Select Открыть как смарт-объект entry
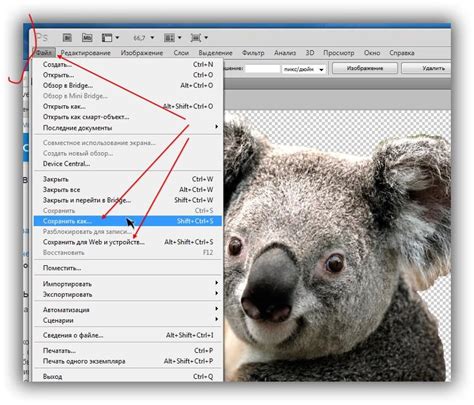474x405 pixels. [128, 117]
